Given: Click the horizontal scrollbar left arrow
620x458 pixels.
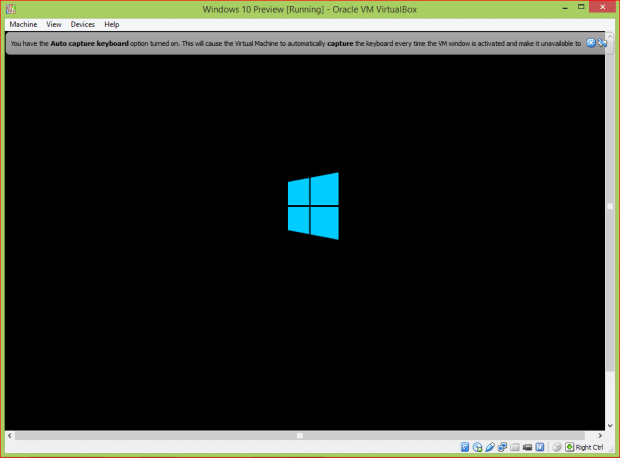Looking at the screenshot, I should pos(9,435).
